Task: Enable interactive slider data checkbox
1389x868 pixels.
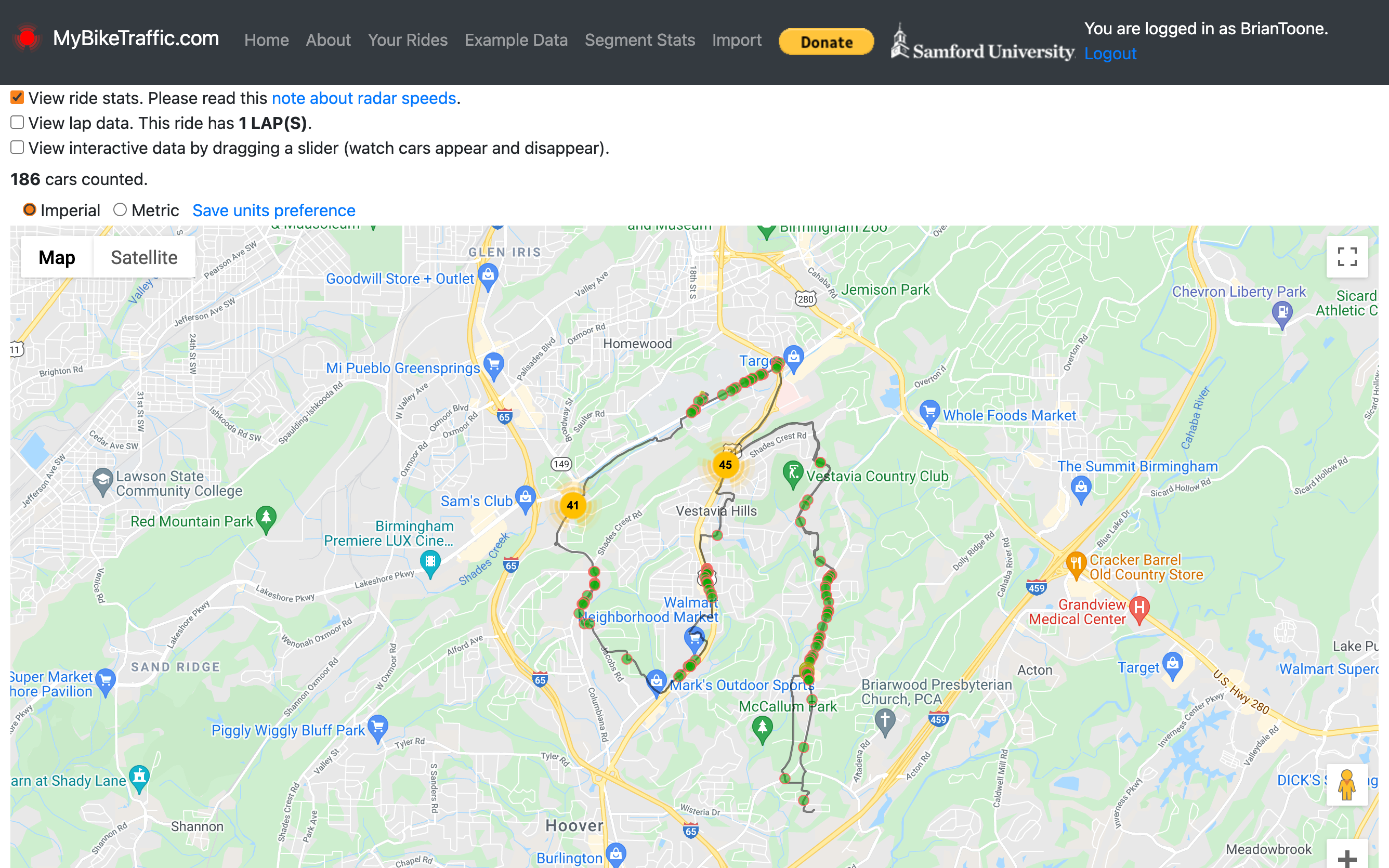Action: tap(17, 147)
